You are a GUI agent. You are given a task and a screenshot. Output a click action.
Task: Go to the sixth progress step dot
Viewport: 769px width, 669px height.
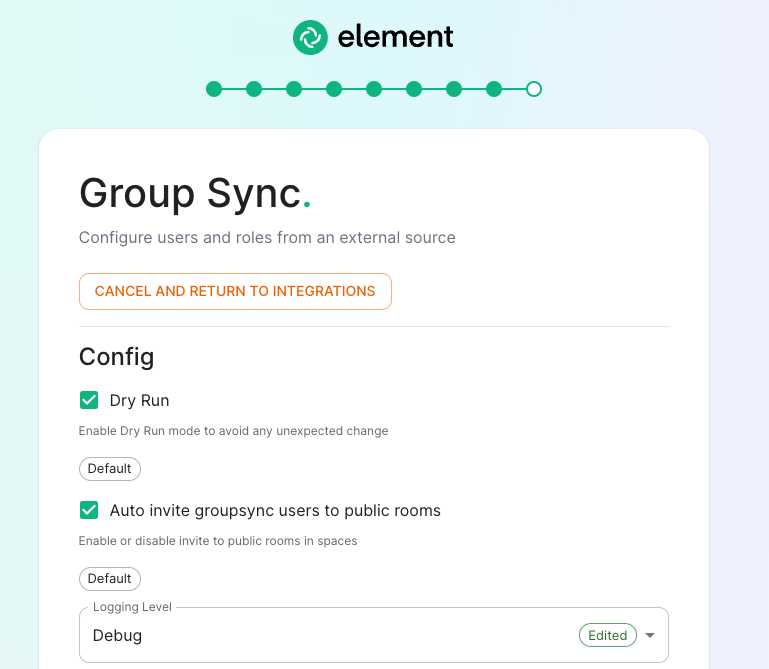pyautogui.click(x=414, y=89)
